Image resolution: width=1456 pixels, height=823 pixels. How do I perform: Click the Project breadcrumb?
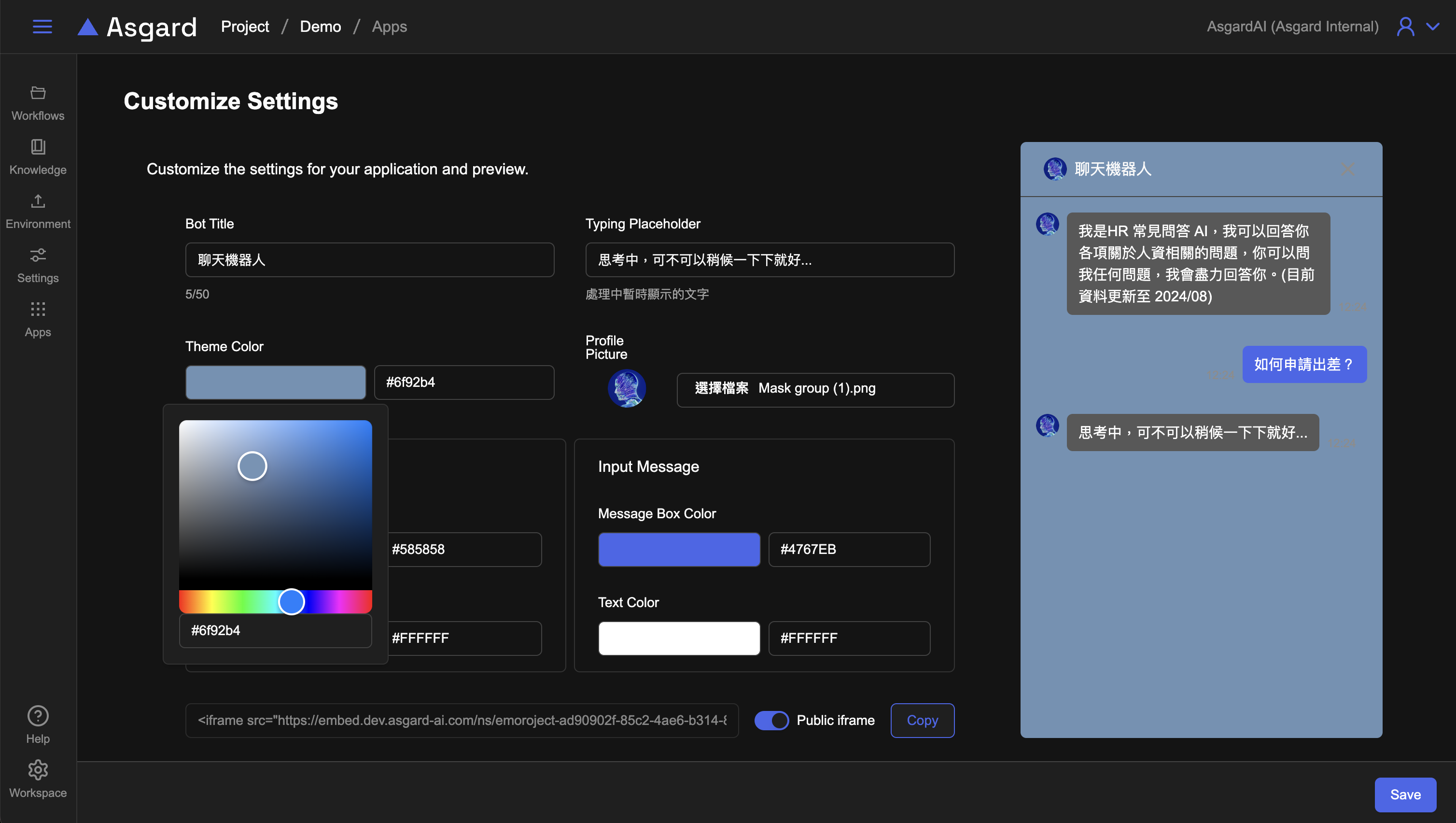coord(245,27)
